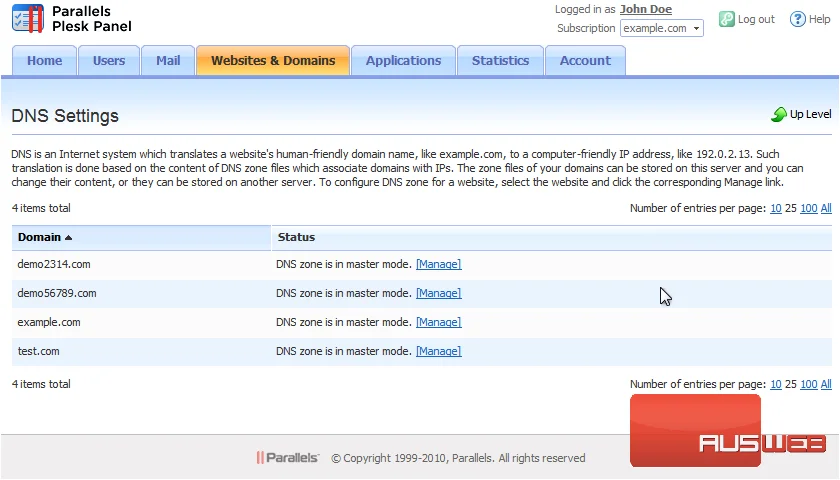Open the Users tab
The height and width of the screenshot is (480, 840).
point(109,61)
